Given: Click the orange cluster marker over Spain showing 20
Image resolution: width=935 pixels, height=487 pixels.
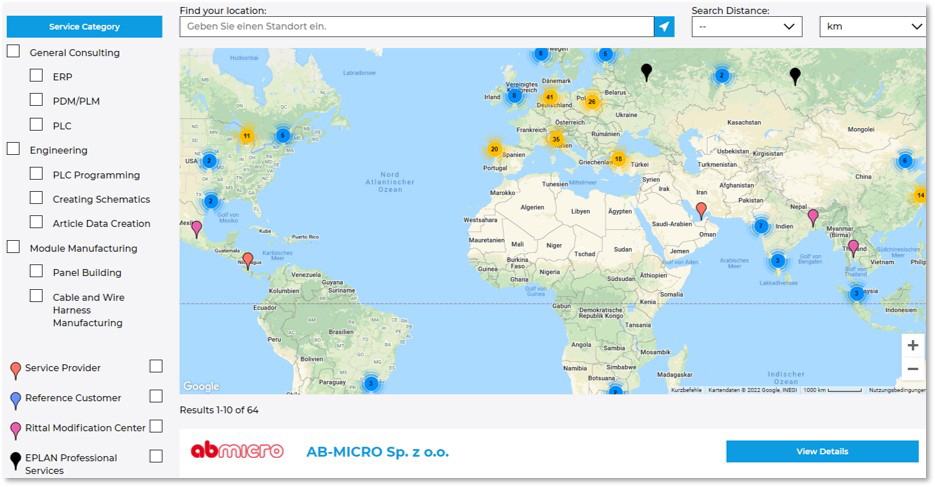Looking at the screenshot, I should point(494,150).
